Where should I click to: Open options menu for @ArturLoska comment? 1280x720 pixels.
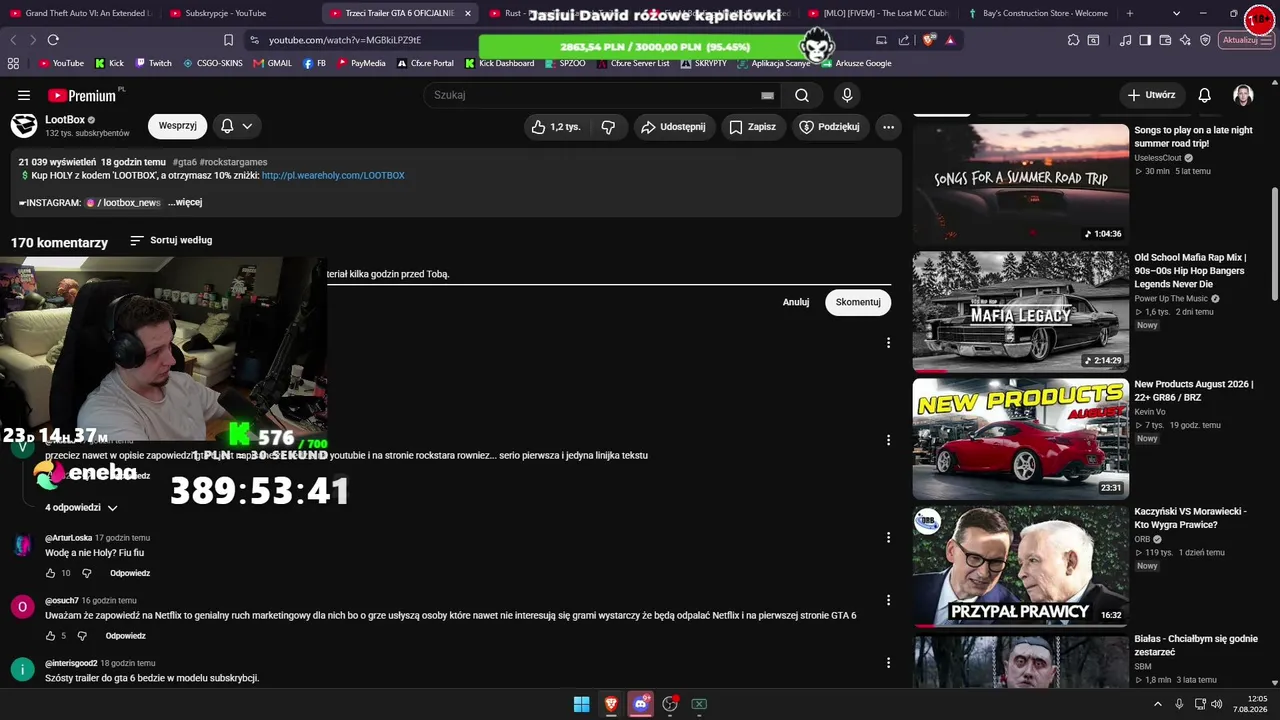point(888,537)
